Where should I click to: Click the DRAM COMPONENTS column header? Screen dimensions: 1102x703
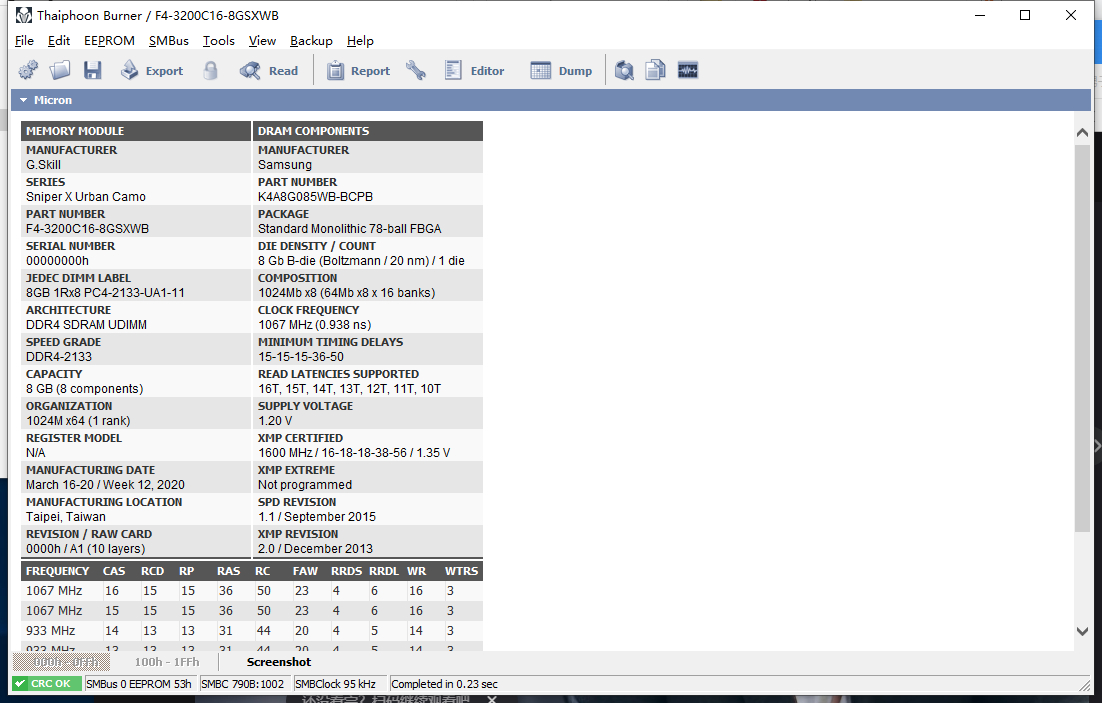click(368, 131)
